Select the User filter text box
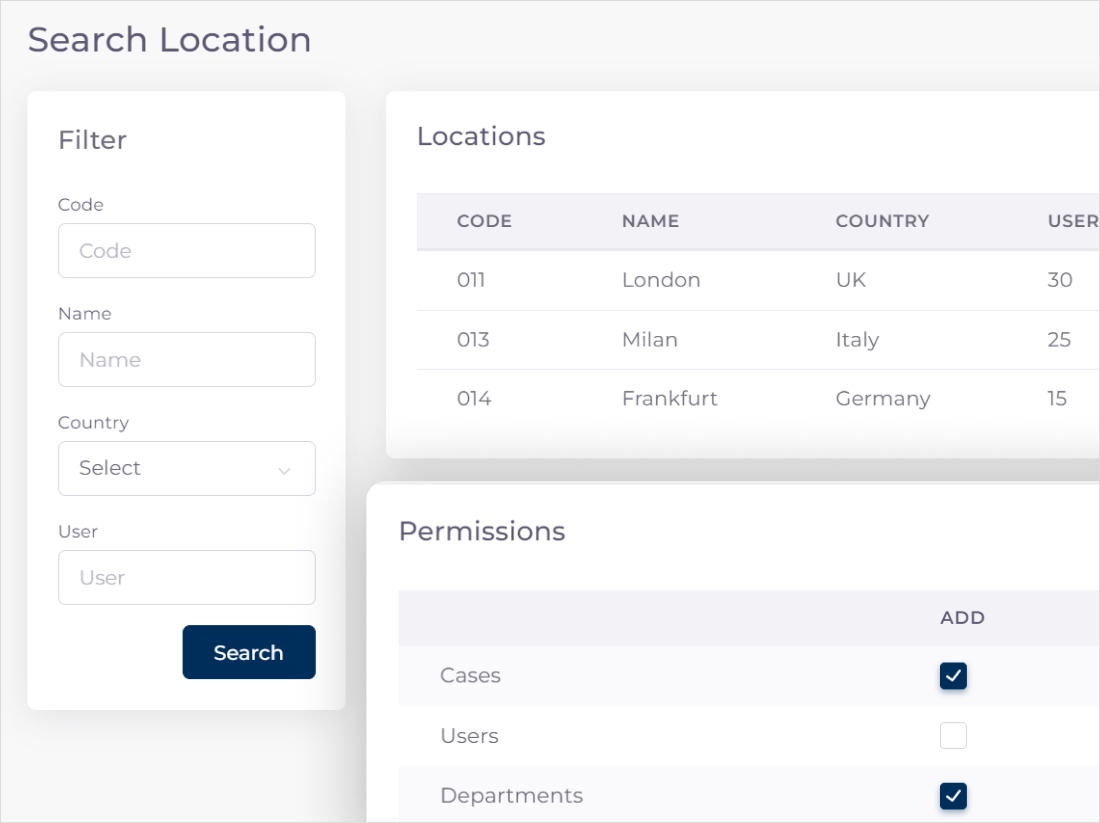The image size is (1100, 823). [x=186, y=577]
